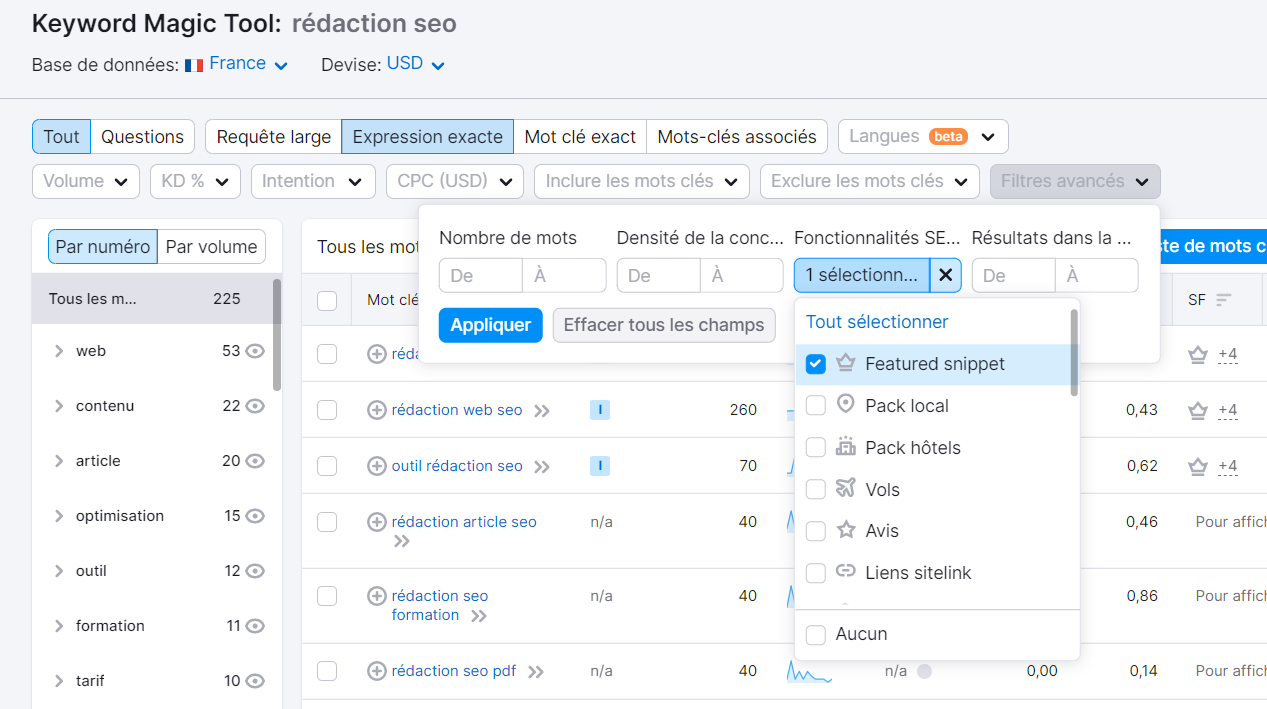Viewport: 1267px width, 709px height.
Task: Open the Filtres avancés dropdown
Action: [1074, 181]
